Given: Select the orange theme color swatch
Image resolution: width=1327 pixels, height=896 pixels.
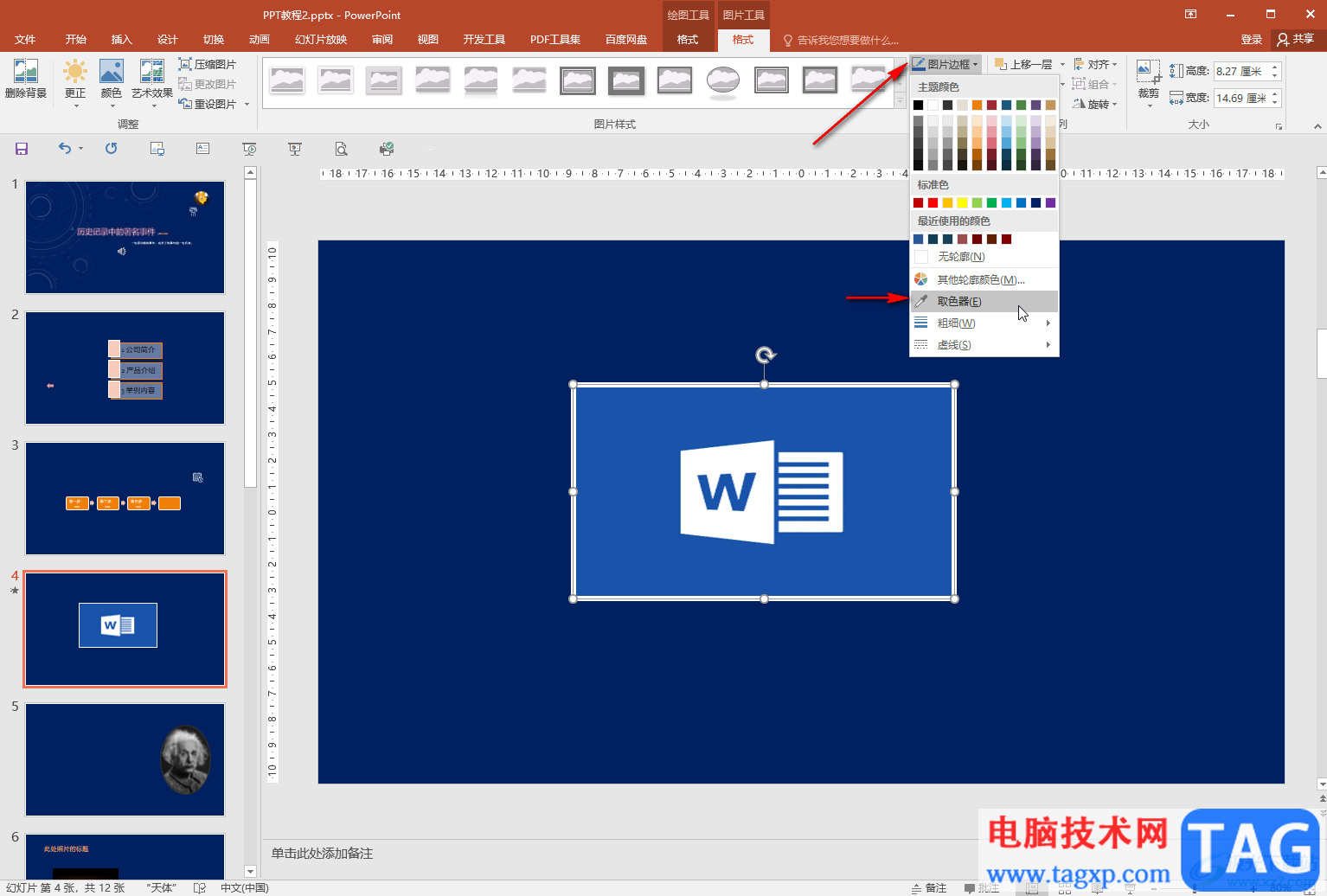Looking at the screenshot, I should point(977,105).
